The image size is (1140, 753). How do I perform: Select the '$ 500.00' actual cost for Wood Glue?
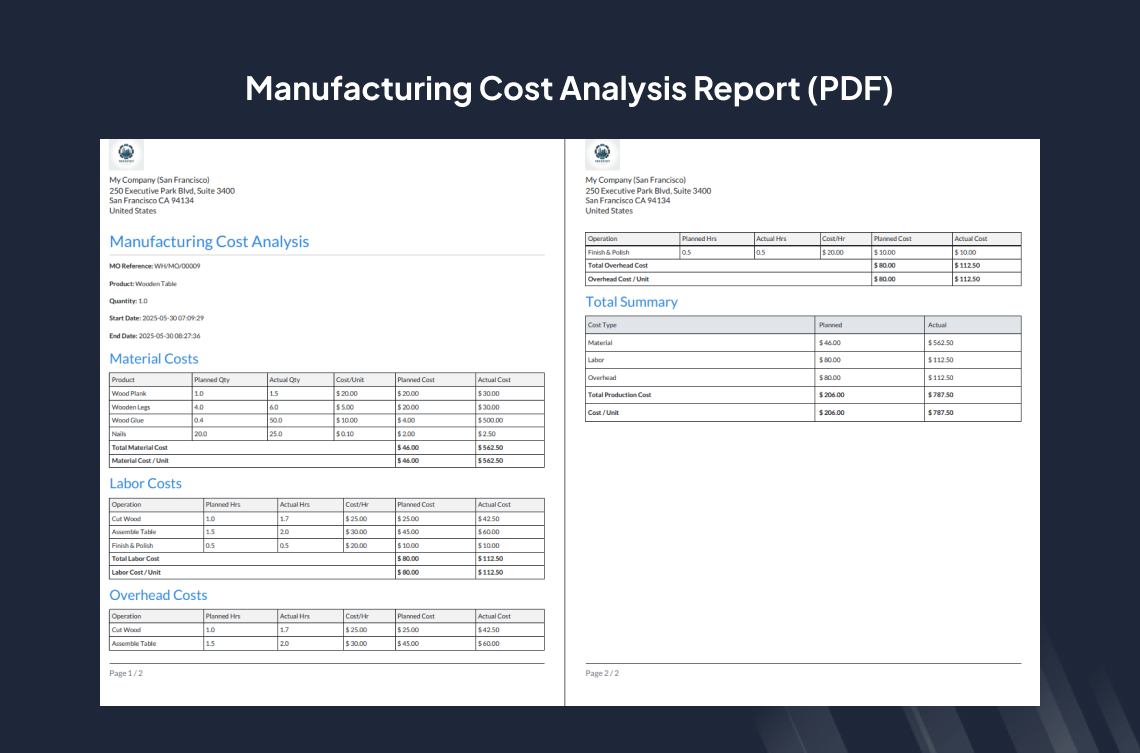coord(491,420)
